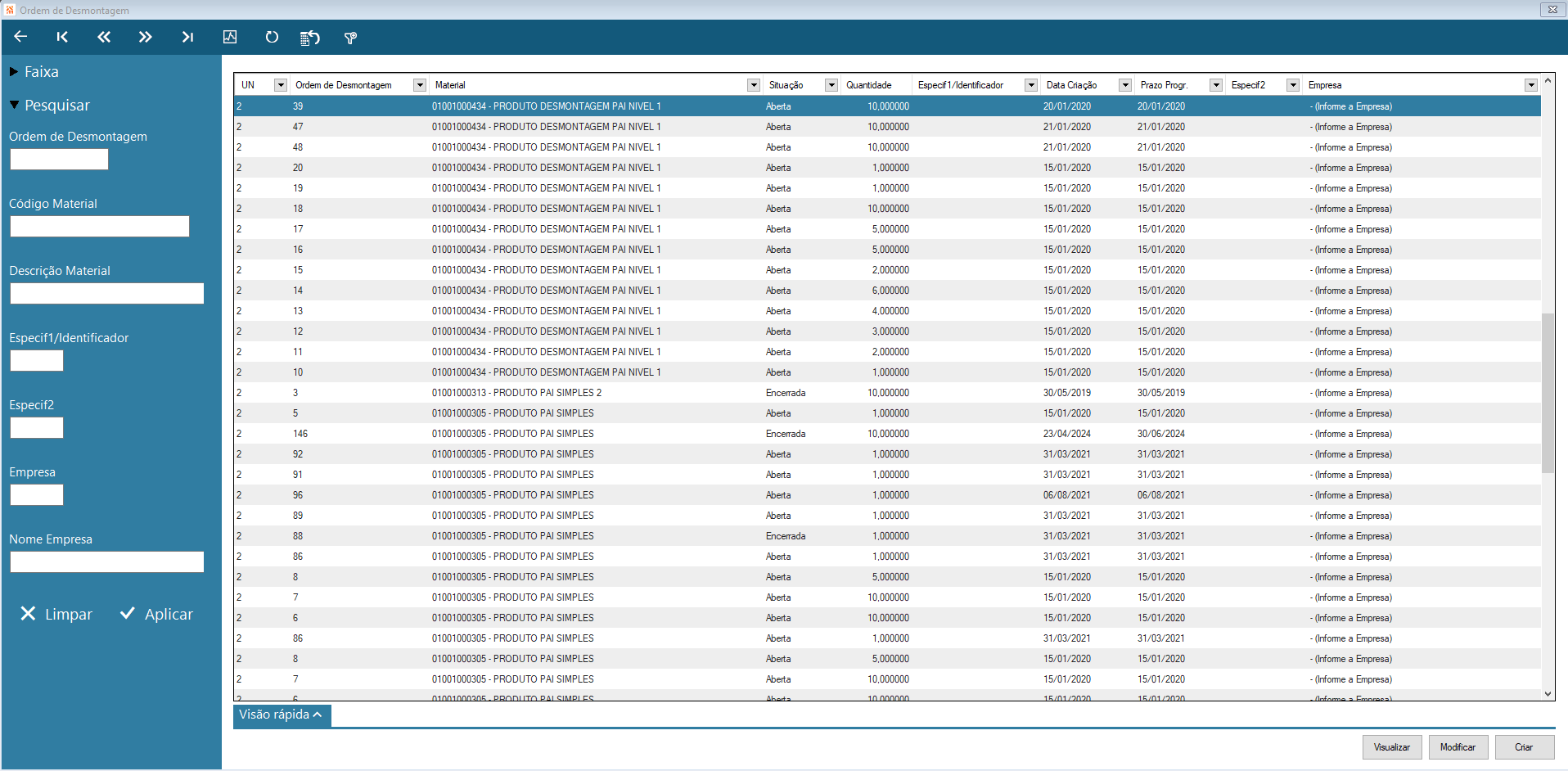This screenshot has width=1568, height=771.
Task: Click the restore grid layout icon
Action: [x=309, y=38]
